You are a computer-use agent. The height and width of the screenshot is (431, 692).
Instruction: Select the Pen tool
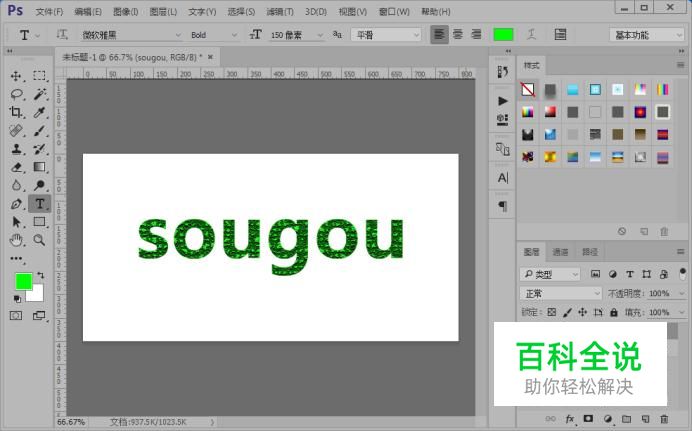pos(16,204)
